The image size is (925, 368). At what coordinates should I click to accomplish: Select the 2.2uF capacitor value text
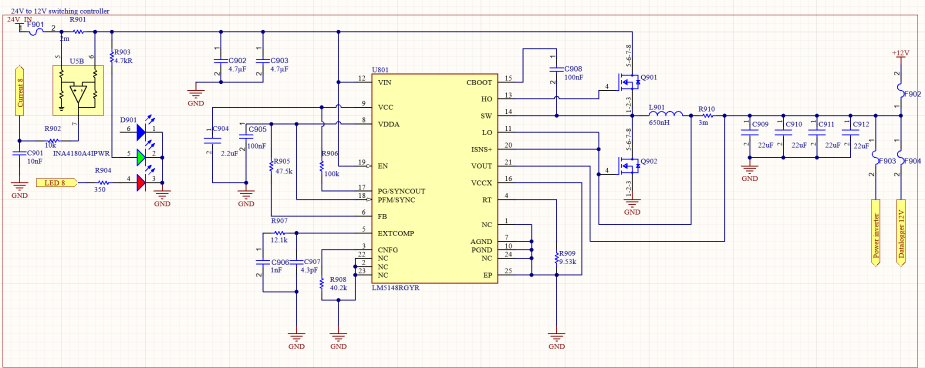pos(228,153)
